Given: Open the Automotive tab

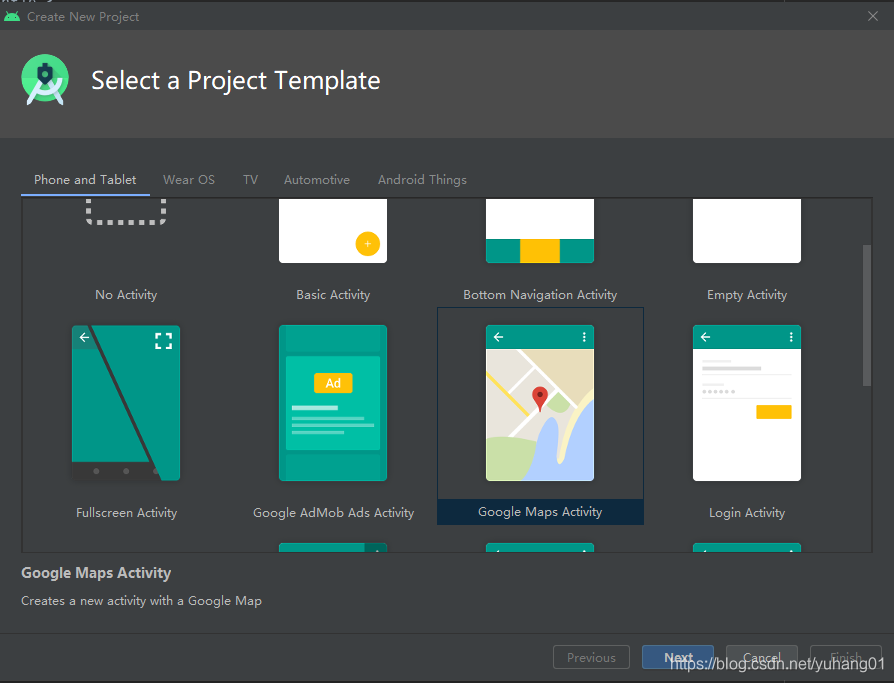Looking at the screenshot, I should (317, 180).
